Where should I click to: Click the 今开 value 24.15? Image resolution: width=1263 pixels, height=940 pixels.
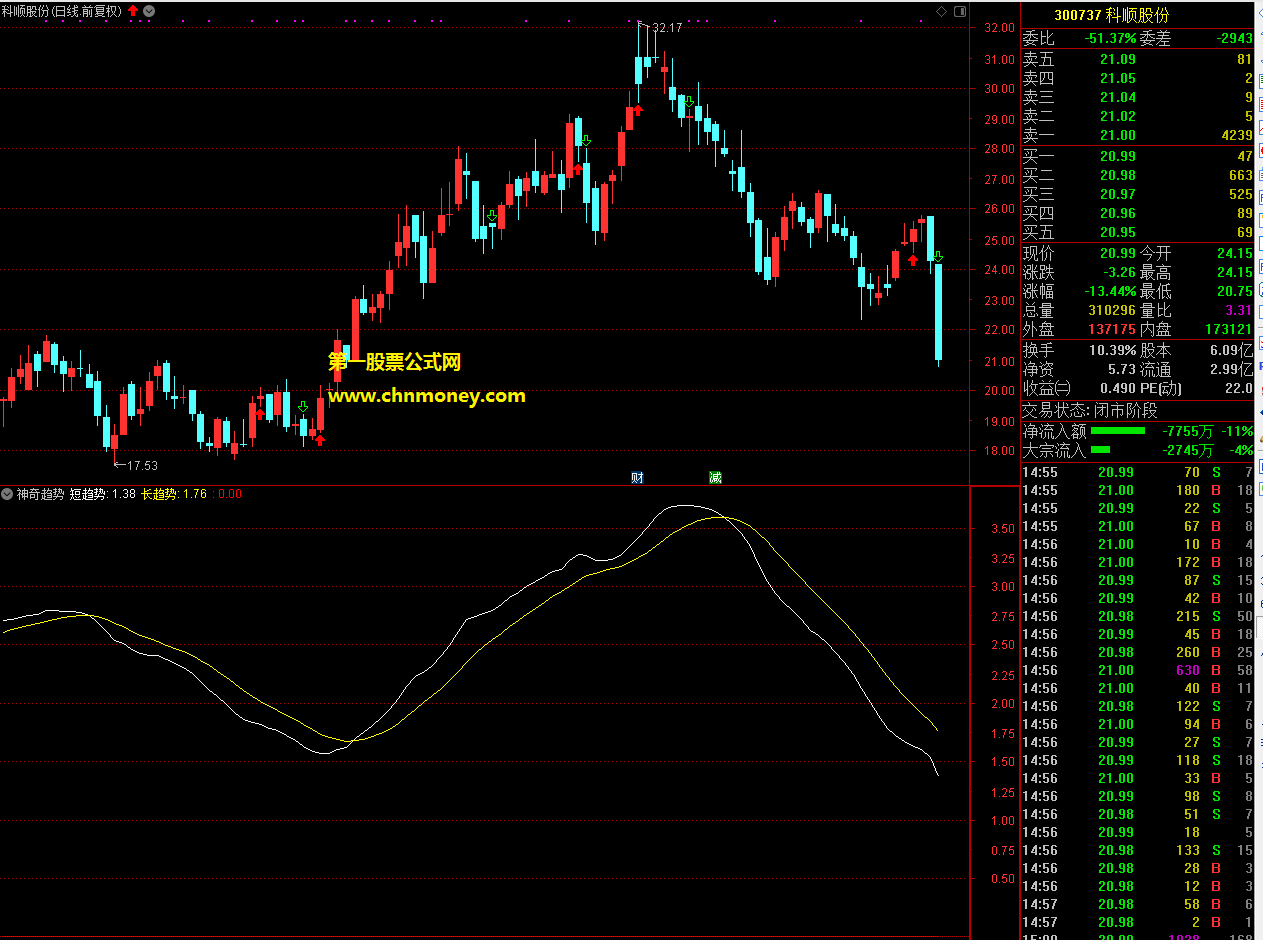coord(1235,253)
